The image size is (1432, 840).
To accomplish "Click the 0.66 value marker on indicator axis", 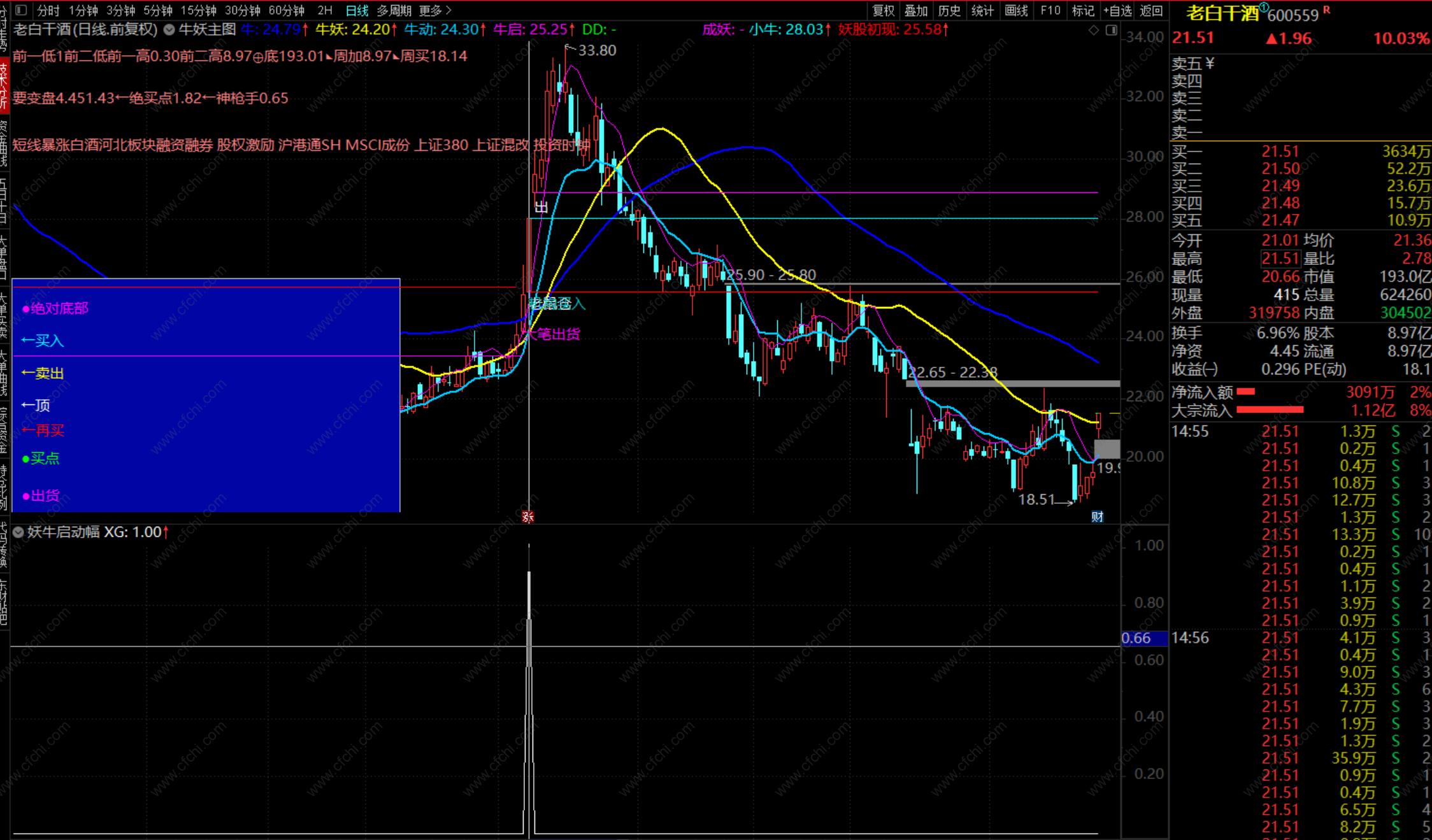I will click(x=1137, y=638).
